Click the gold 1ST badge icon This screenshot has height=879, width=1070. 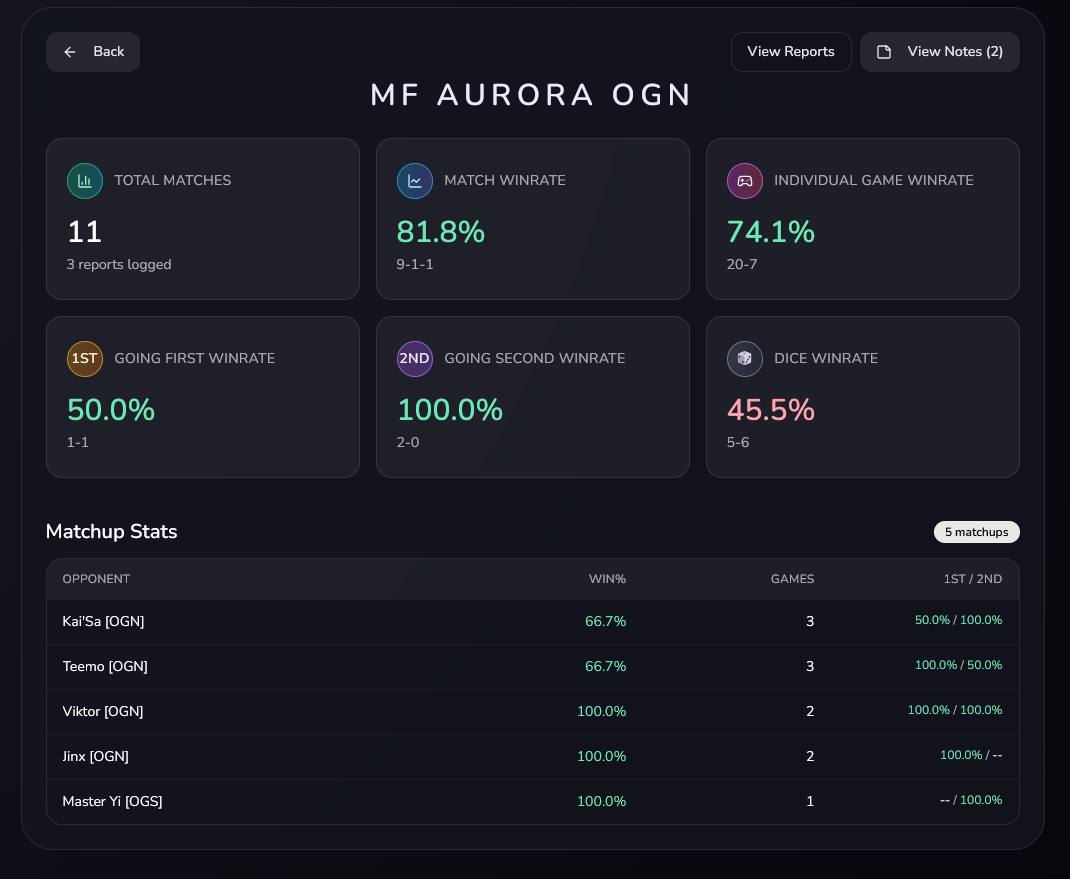84,358
